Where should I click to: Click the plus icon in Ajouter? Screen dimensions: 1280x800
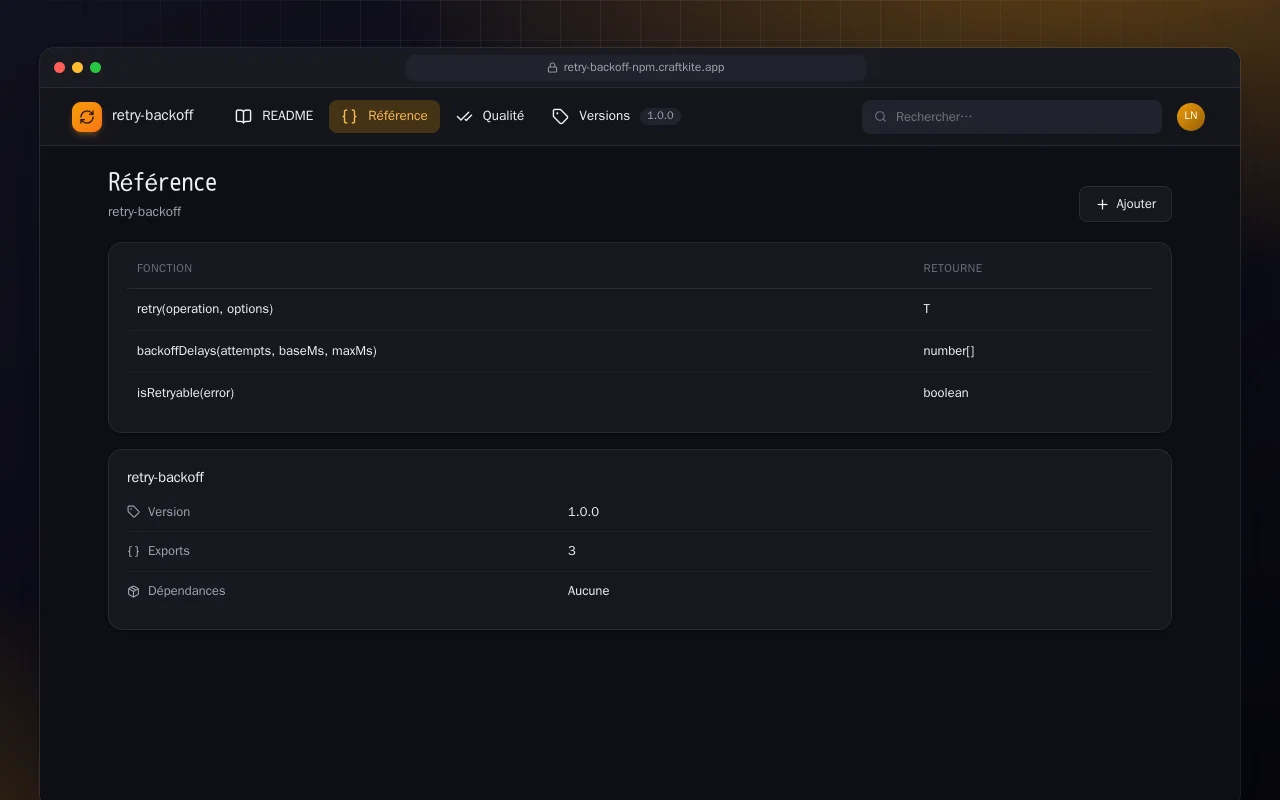1102,204
